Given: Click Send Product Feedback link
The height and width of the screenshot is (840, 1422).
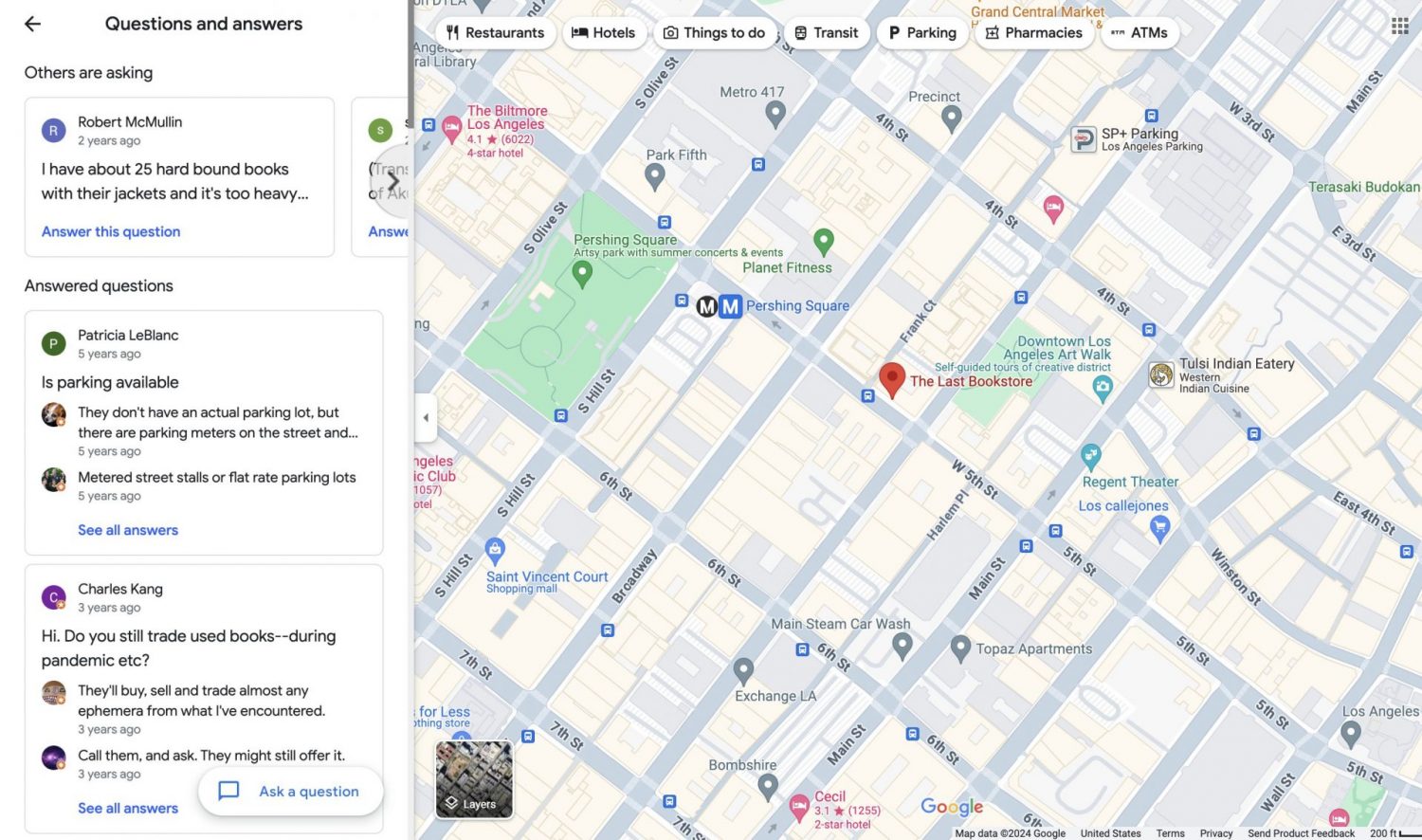Looking at the screenshot, I should [x=1301, y=833].
